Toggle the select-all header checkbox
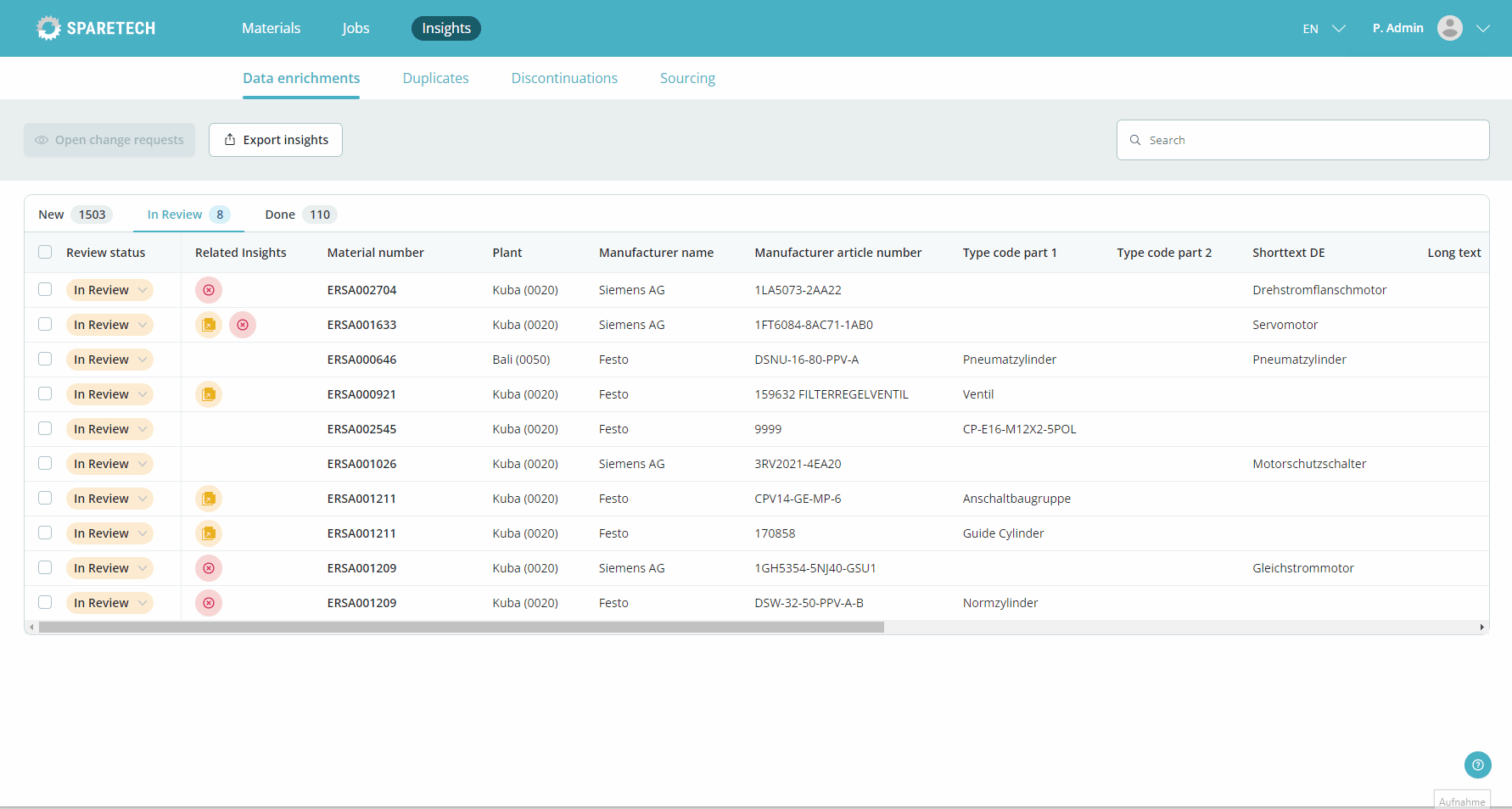The width and height of the screenshot is (1512, 809). pyautogui.click(x=45, y=252)
